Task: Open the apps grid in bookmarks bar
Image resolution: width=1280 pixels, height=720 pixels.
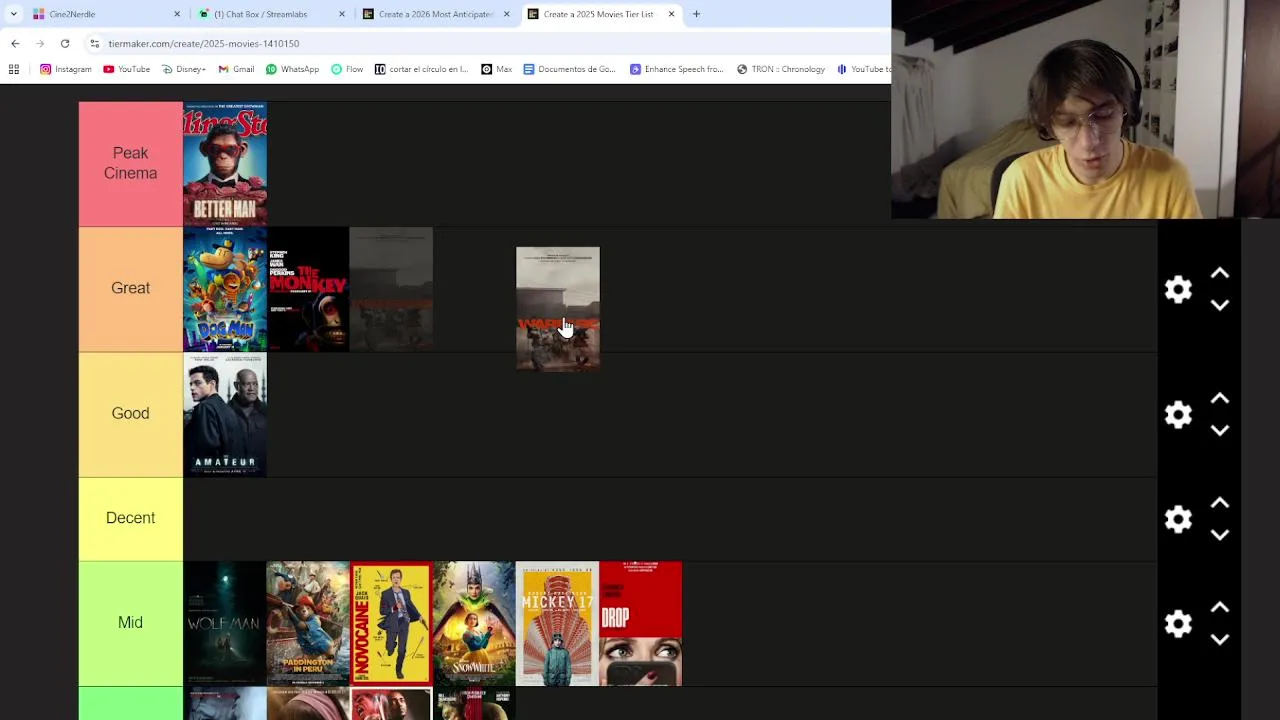Action: coord(14,69)
